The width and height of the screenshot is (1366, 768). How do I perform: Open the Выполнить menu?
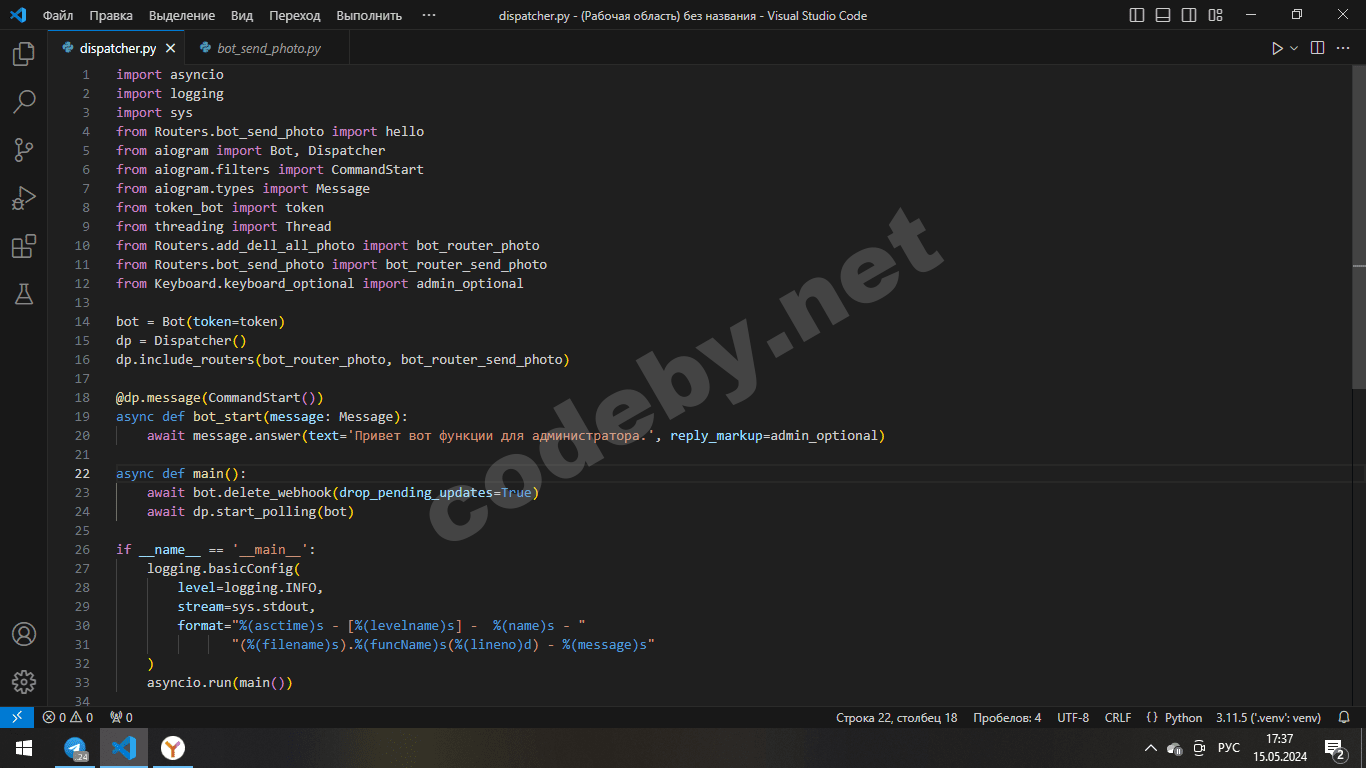click(369, 15)
